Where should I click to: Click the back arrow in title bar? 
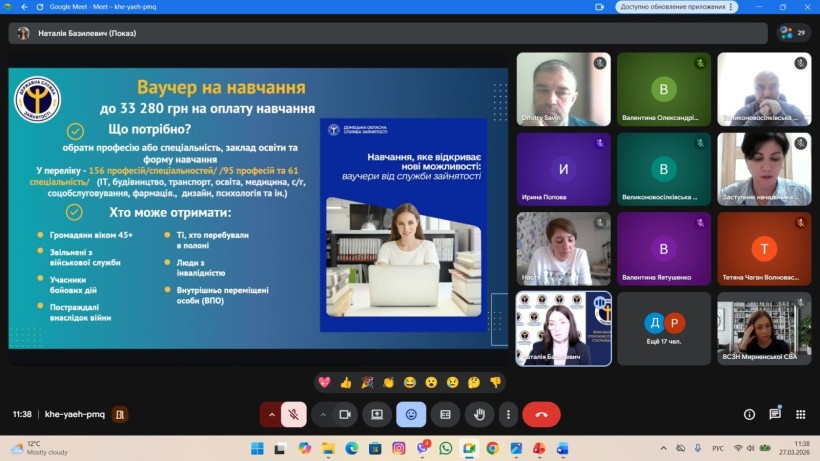pos(25,7)
